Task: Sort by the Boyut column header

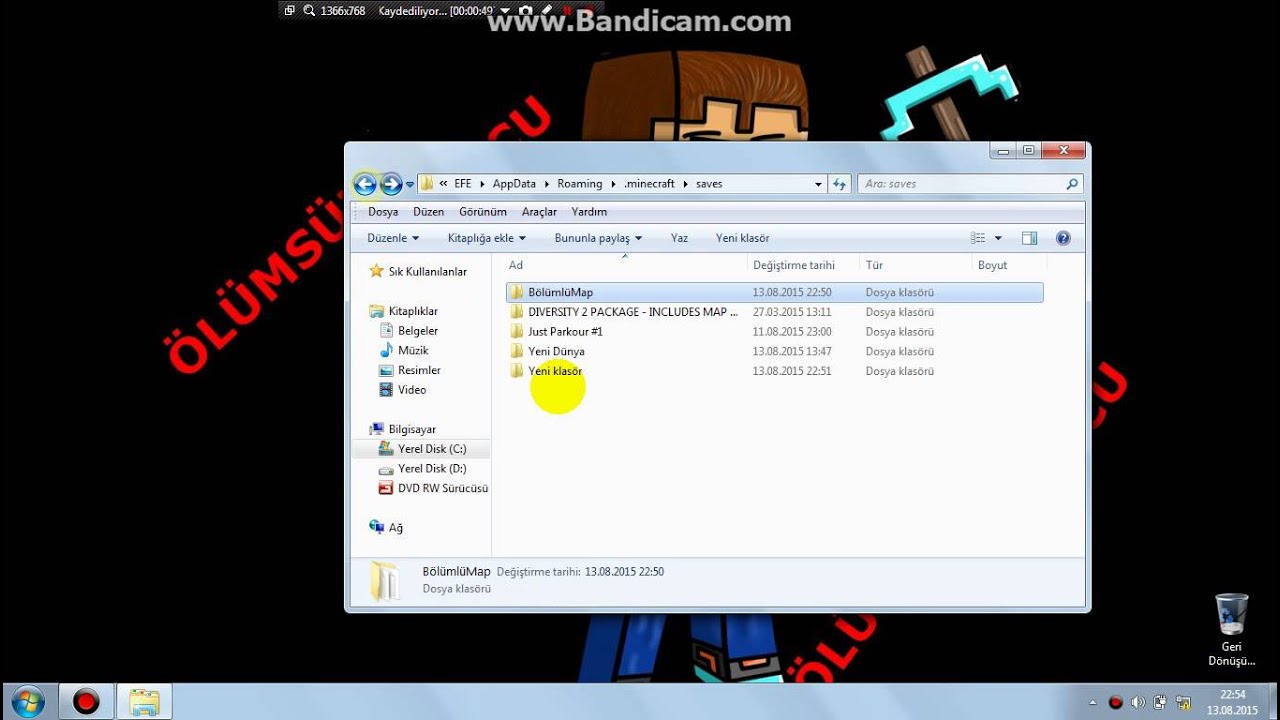Action: point(992,265)
